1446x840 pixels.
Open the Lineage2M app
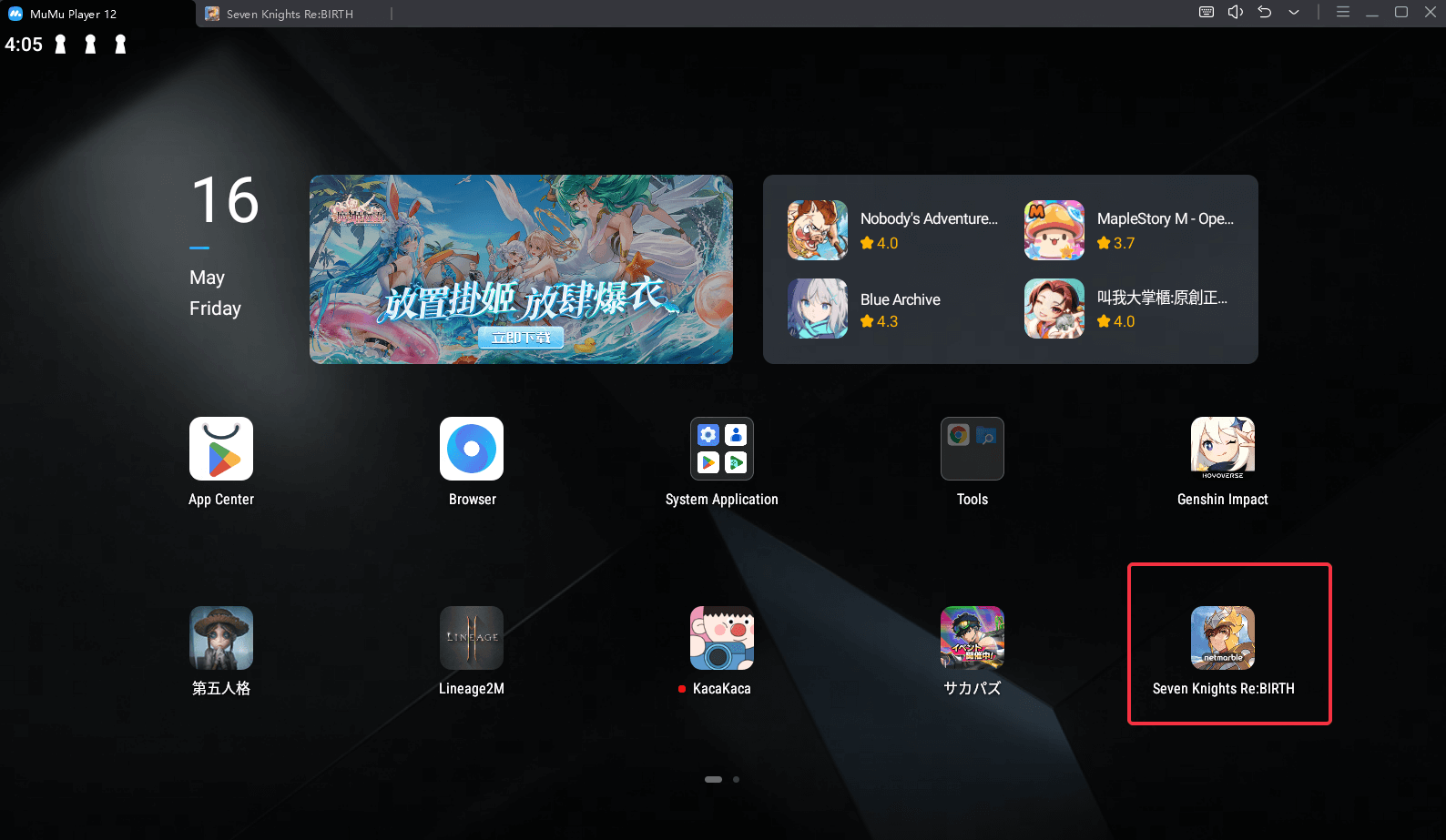(x=472, y=638)
